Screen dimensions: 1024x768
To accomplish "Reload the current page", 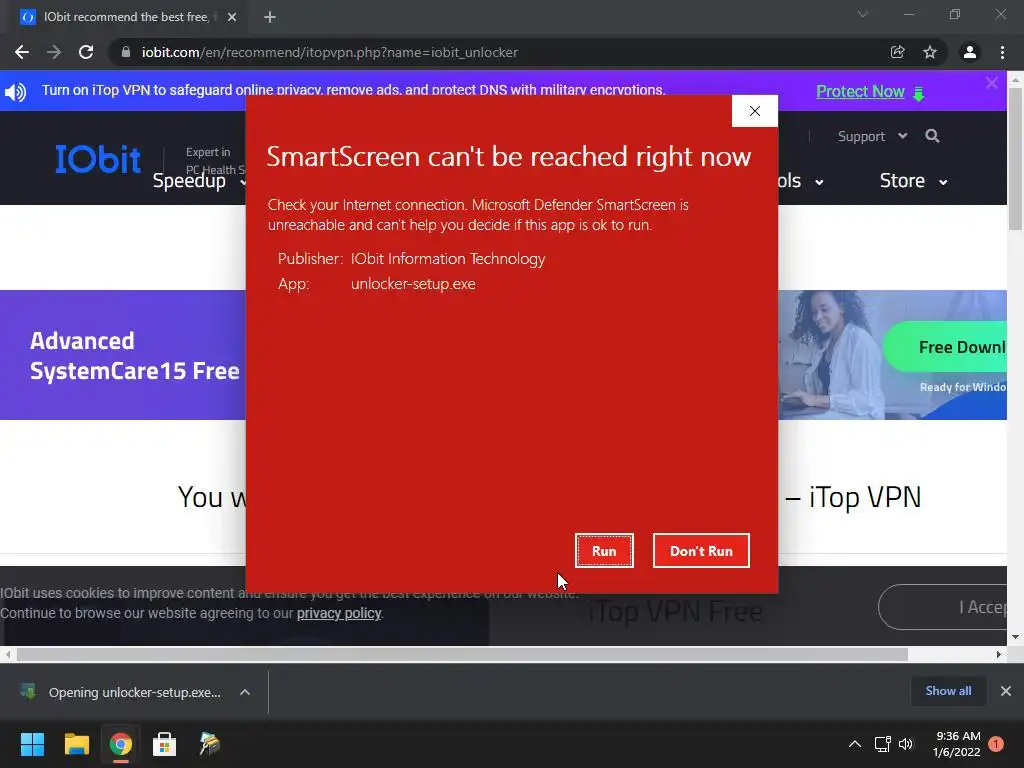I will (x=86, y=52).
